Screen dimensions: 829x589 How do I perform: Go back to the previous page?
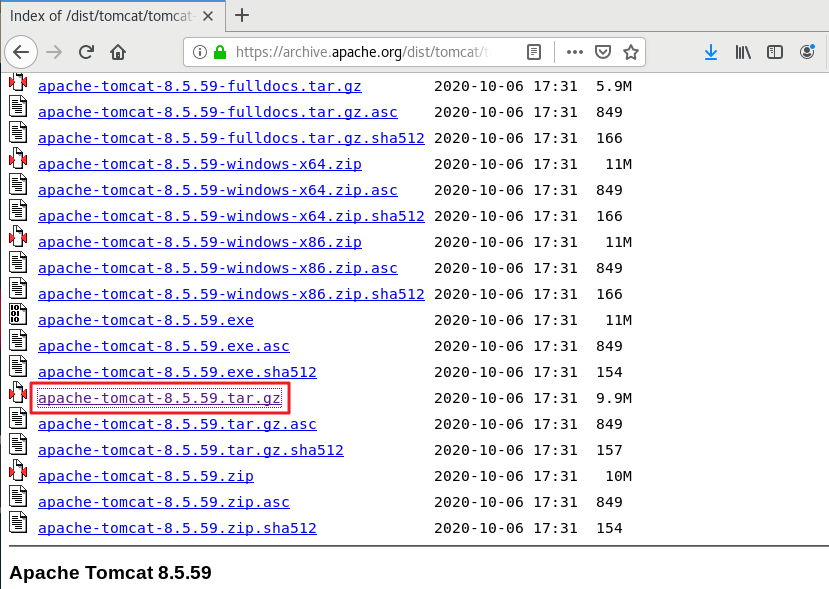click(21, 52)
